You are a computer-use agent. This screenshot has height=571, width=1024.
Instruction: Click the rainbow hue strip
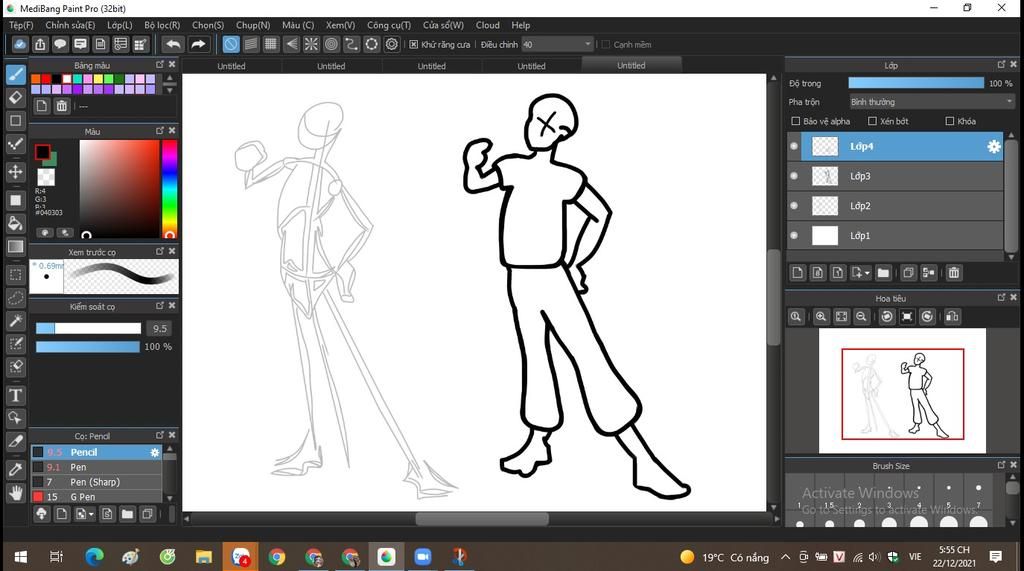pyautogui.click(x=169, y=188)
